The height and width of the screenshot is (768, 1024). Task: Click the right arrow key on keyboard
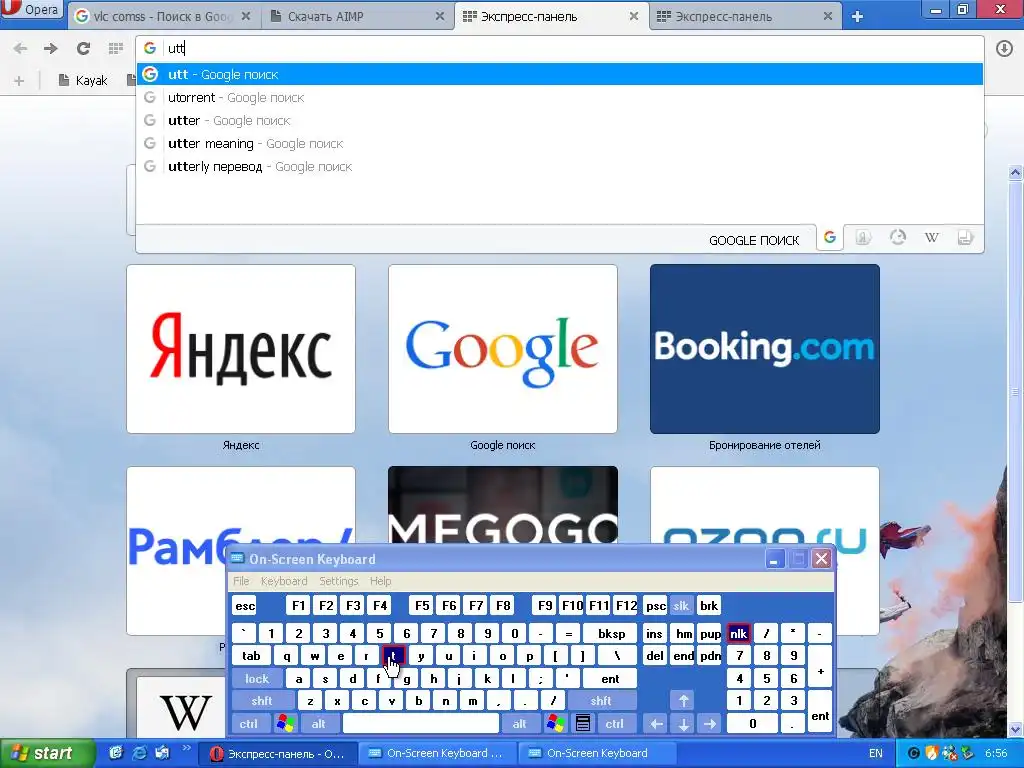(710, 724)
